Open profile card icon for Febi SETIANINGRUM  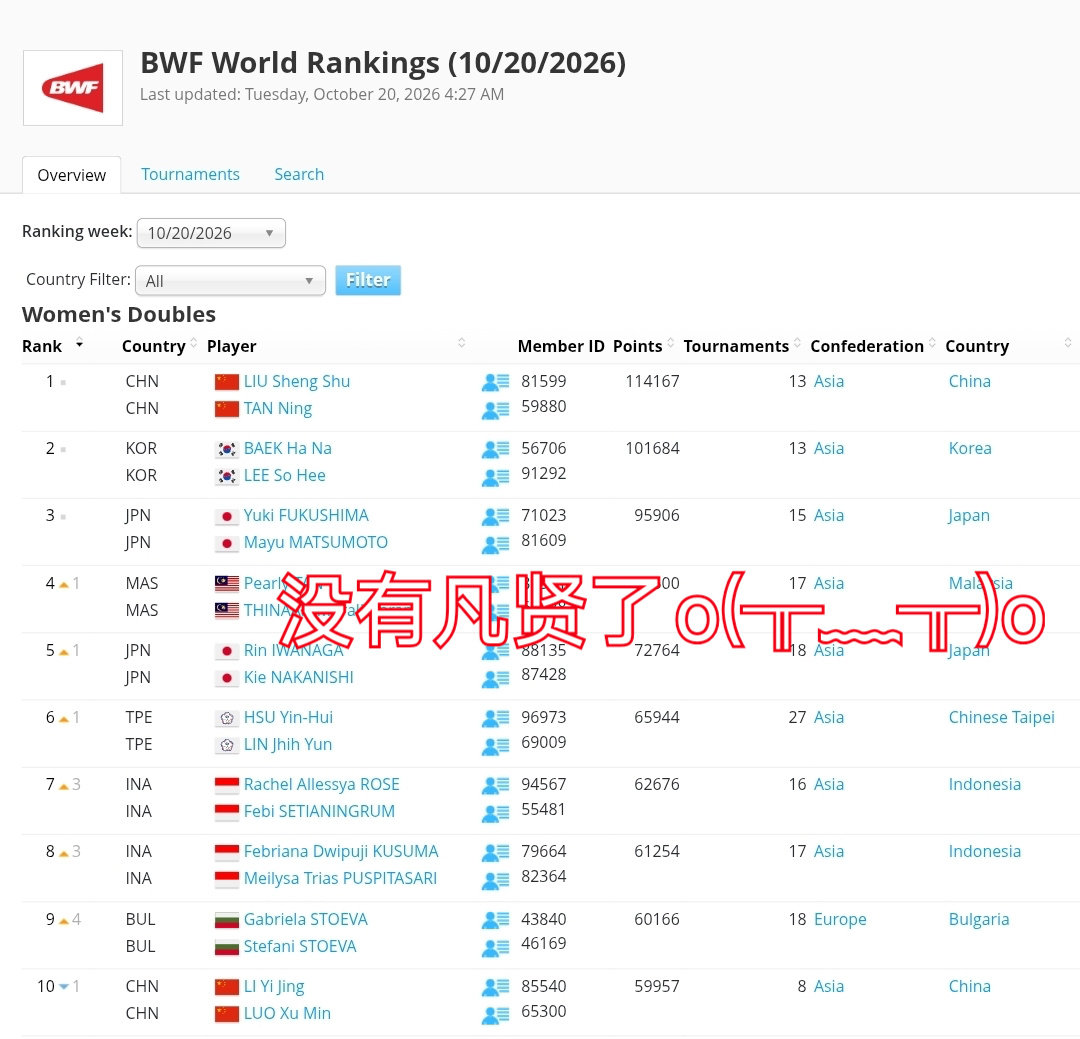point(495,813)
